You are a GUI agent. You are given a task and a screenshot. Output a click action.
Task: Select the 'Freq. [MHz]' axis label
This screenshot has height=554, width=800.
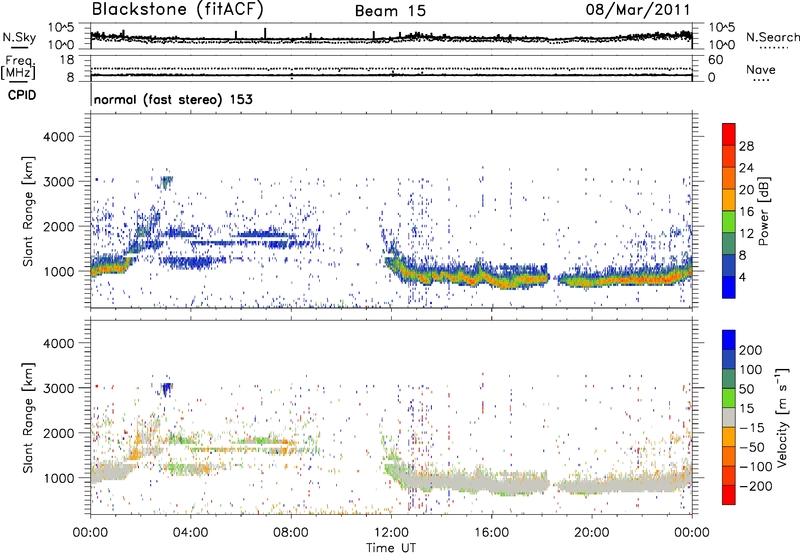[x=18, y=68]
